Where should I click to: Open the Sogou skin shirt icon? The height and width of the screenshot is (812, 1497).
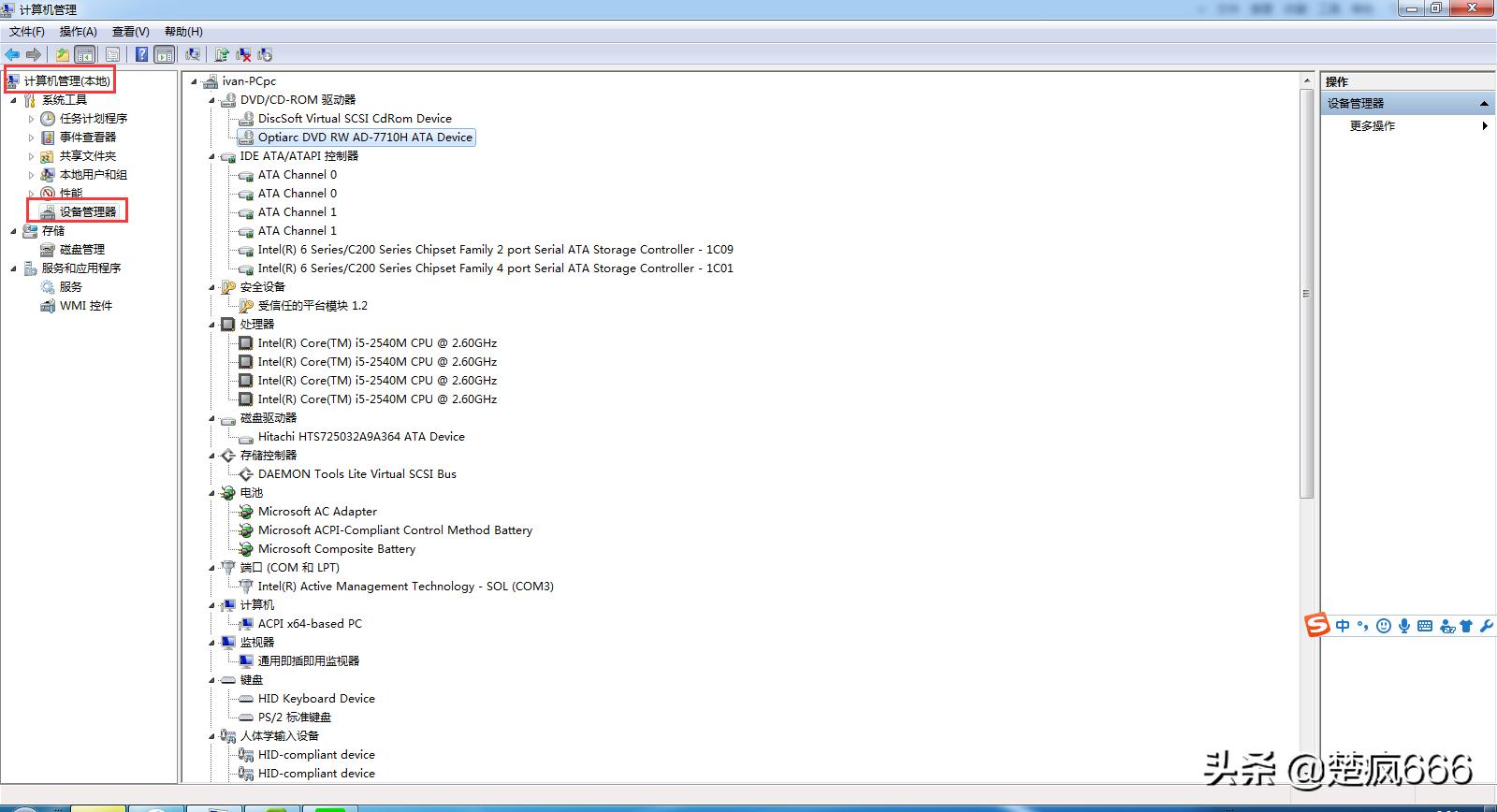point(1466,626)
